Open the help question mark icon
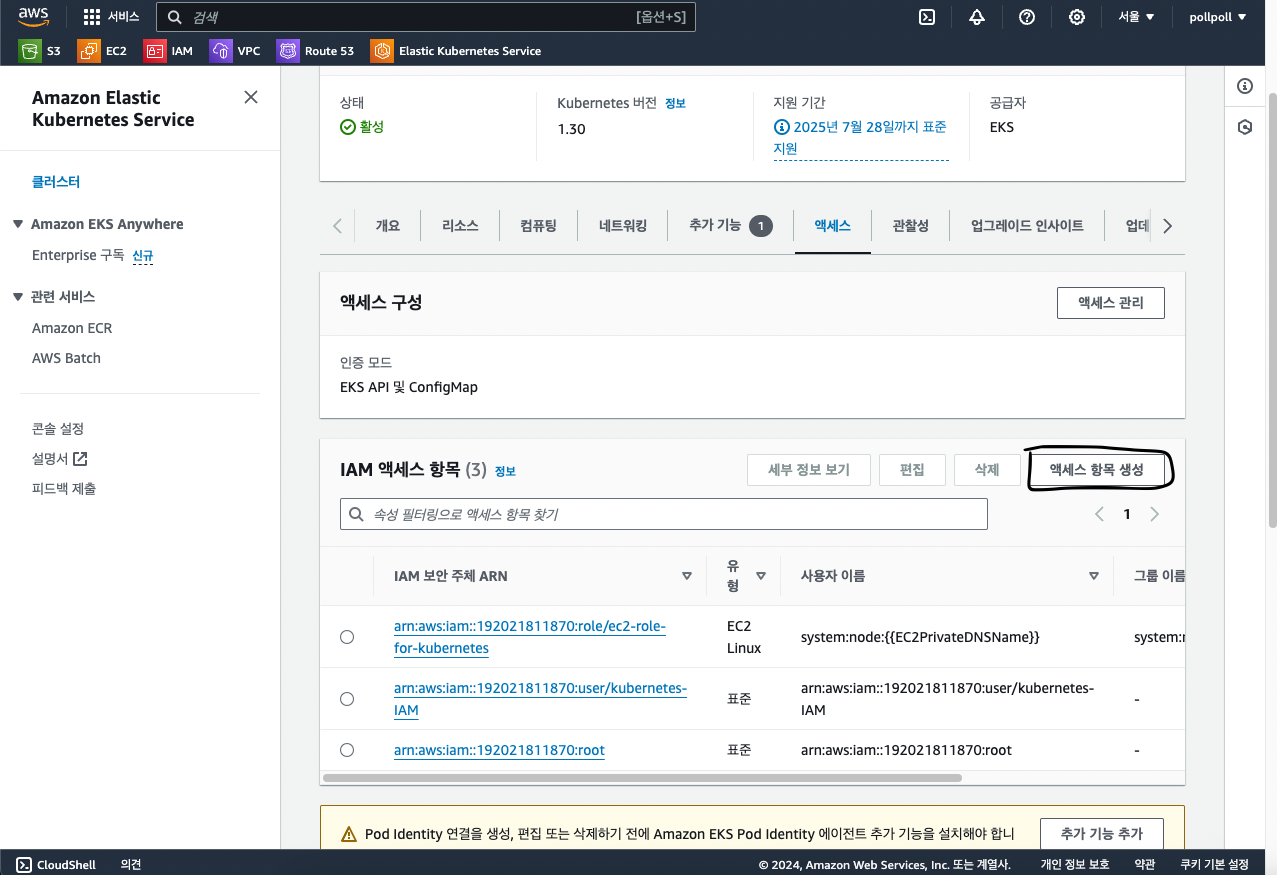 [x=1026, y=17]
